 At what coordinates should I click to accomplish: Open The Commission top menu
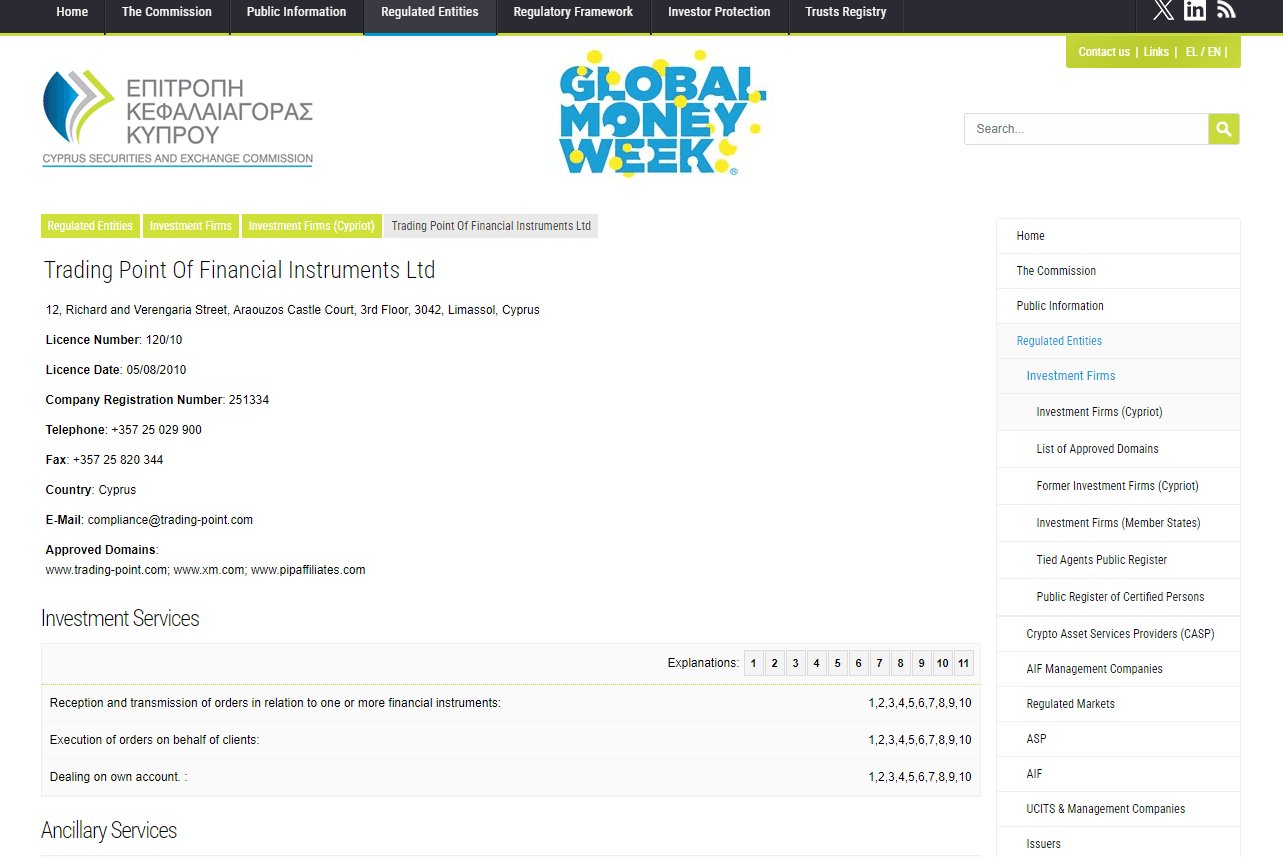[167, 12]
